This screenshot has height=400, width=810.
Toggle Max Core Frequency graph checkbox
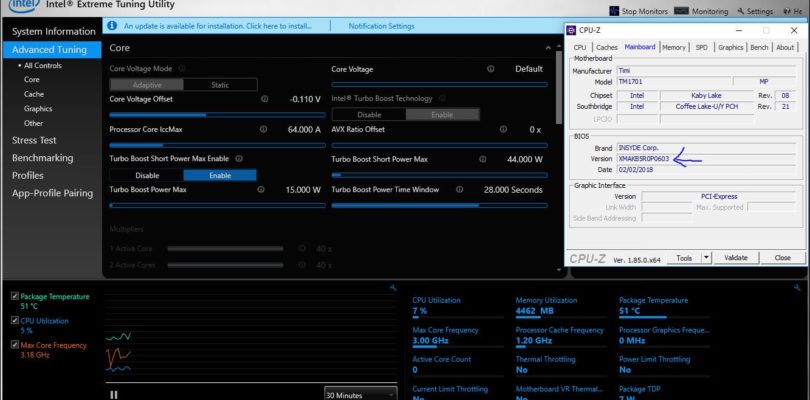point(15,345)
